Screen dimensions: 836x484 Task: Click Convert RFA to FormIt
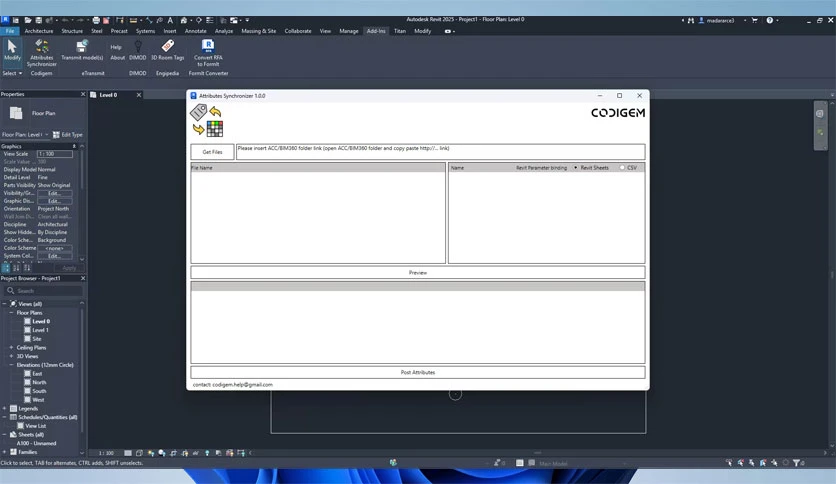[x=208, y=52]
